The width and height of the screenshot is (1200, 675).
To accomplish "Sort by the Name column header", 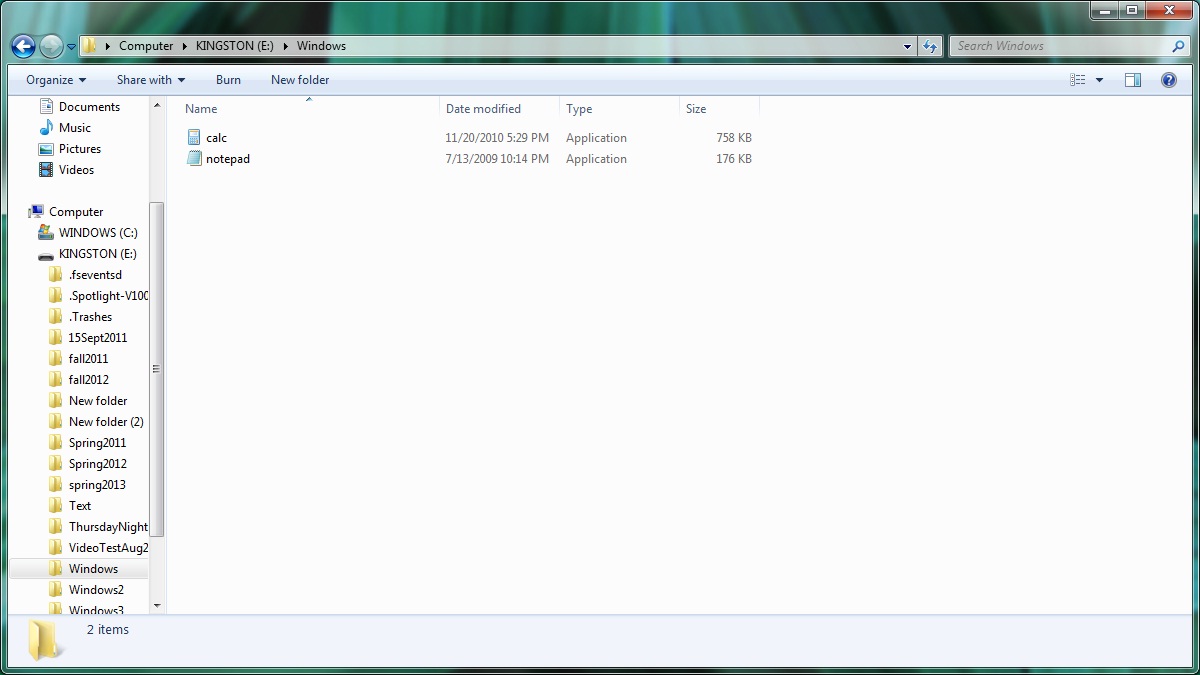I will (x=201, y=109).
